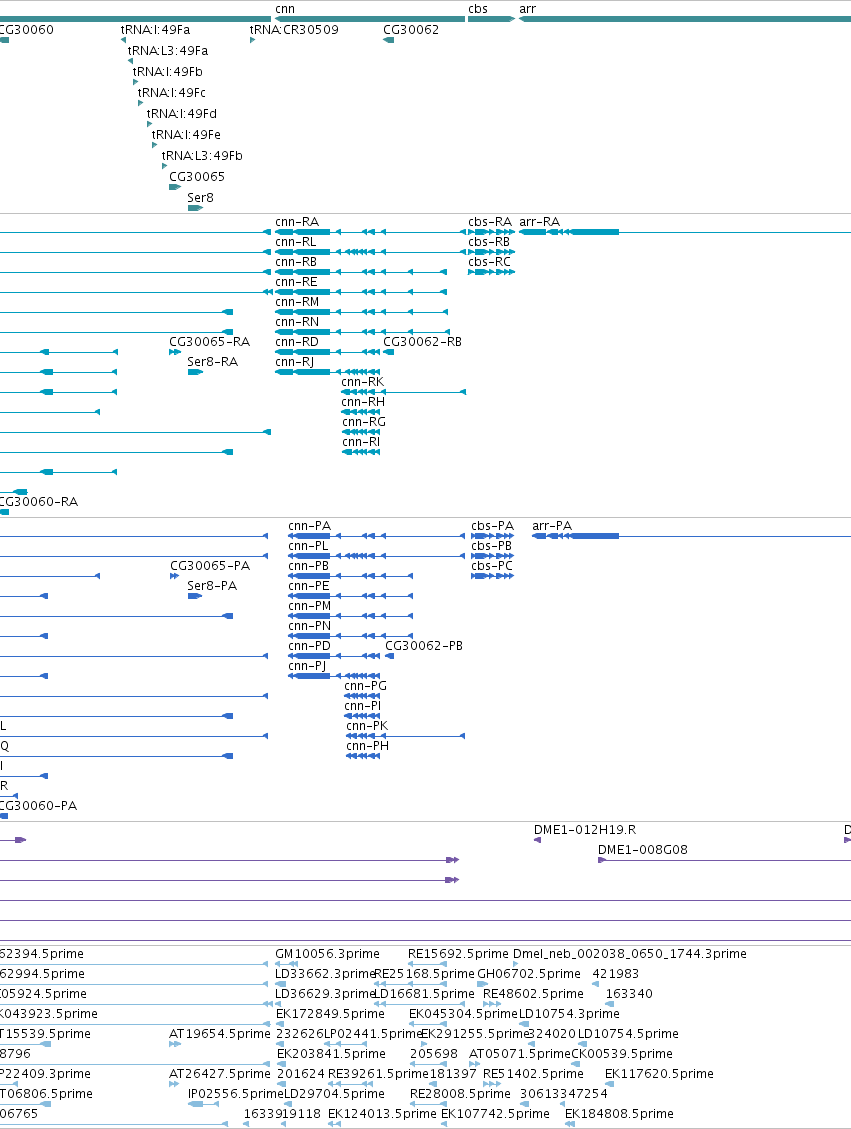The width and height of the screenshot is (851, 1129).
Task: Click the cnn-PA protein label
Action: click(310, 526)
